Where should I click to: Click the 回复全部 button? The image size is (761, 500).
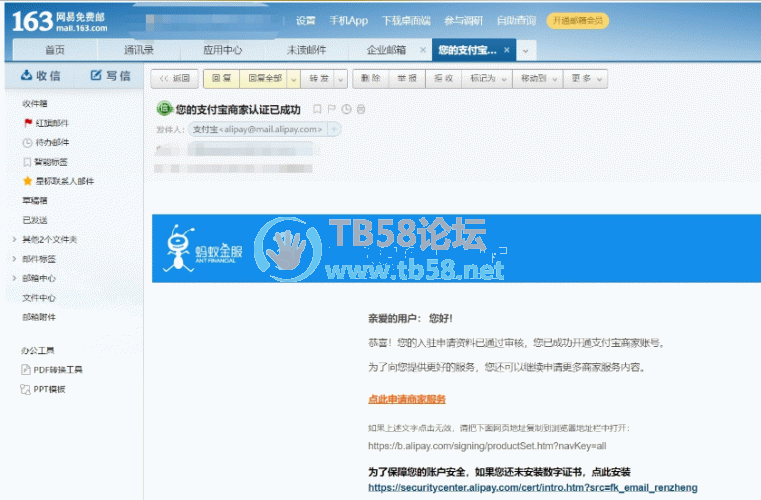point(265,79)
